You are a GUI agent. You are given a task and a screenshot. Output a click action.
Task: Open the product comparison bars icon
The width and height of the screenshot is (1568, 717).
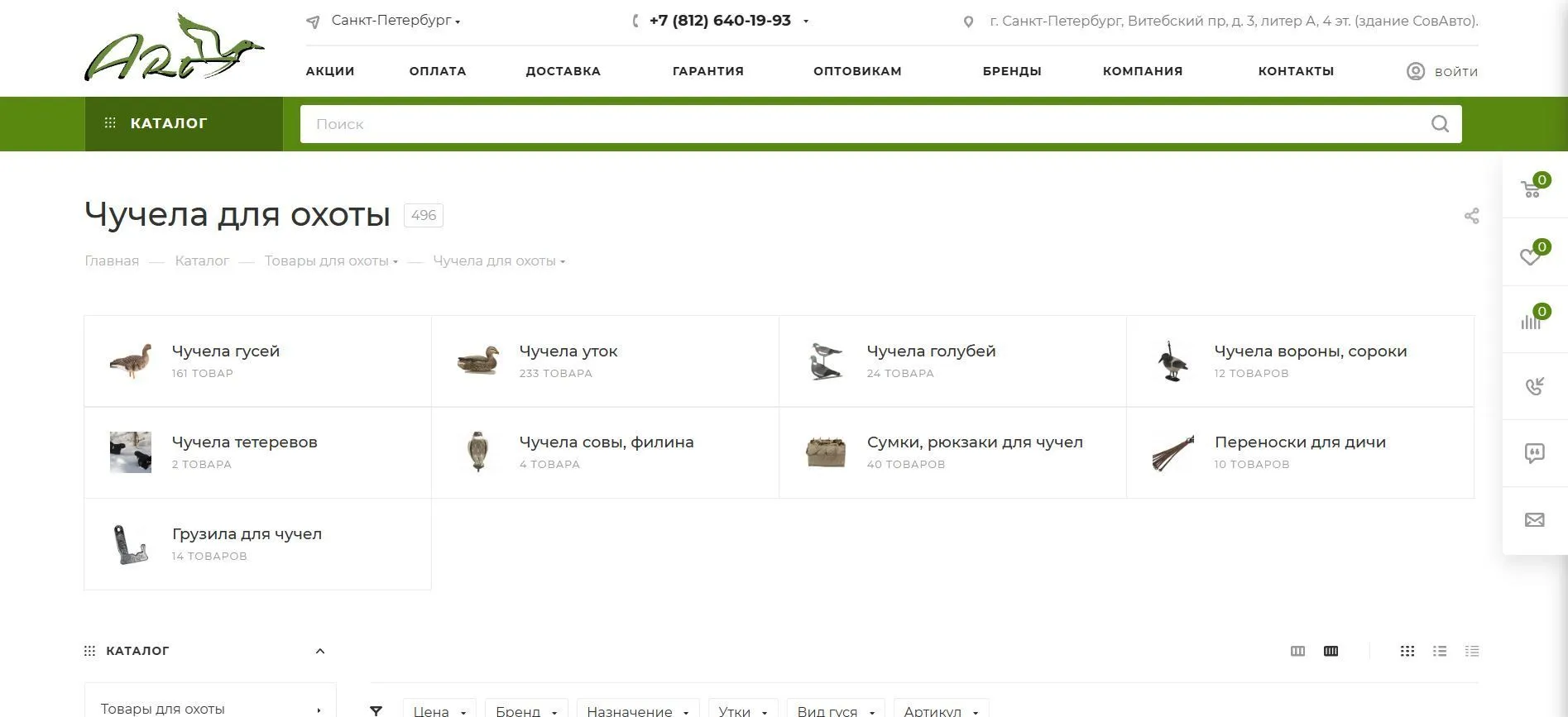[1532, 321]
